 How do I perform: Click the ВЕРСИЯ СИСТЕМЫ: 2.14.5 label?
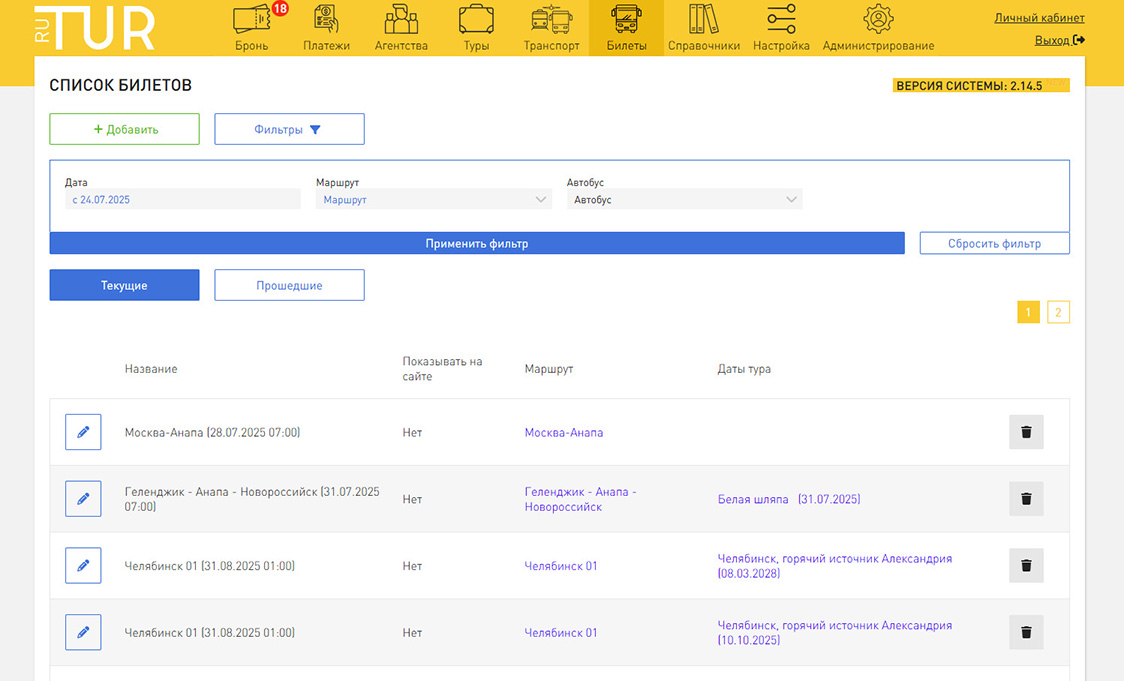pyautogui.click(x=969, y=85)
